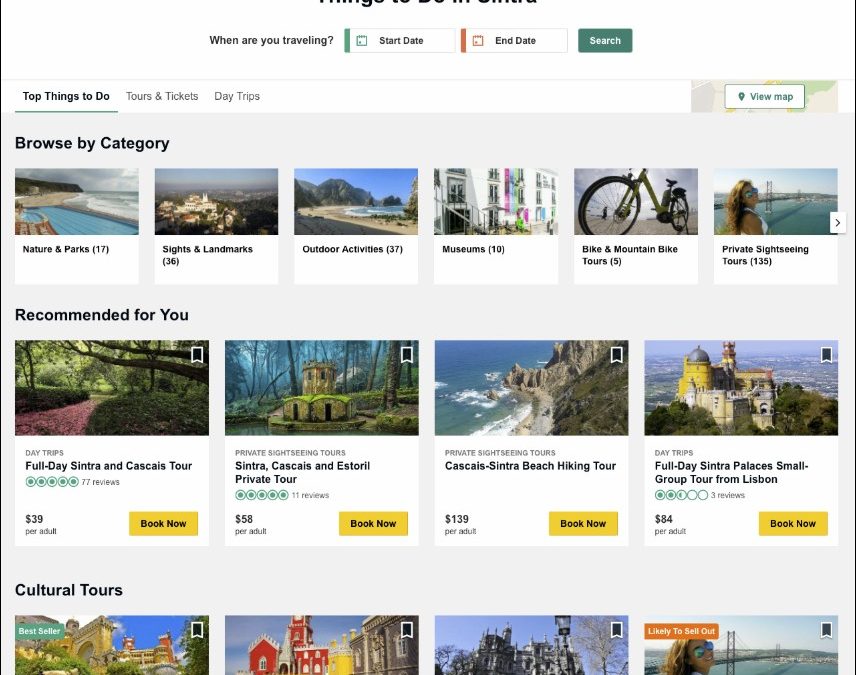Open the Start Date picker field
The image size is (856, 675).
pyautogui.click(x=401, y=41)
